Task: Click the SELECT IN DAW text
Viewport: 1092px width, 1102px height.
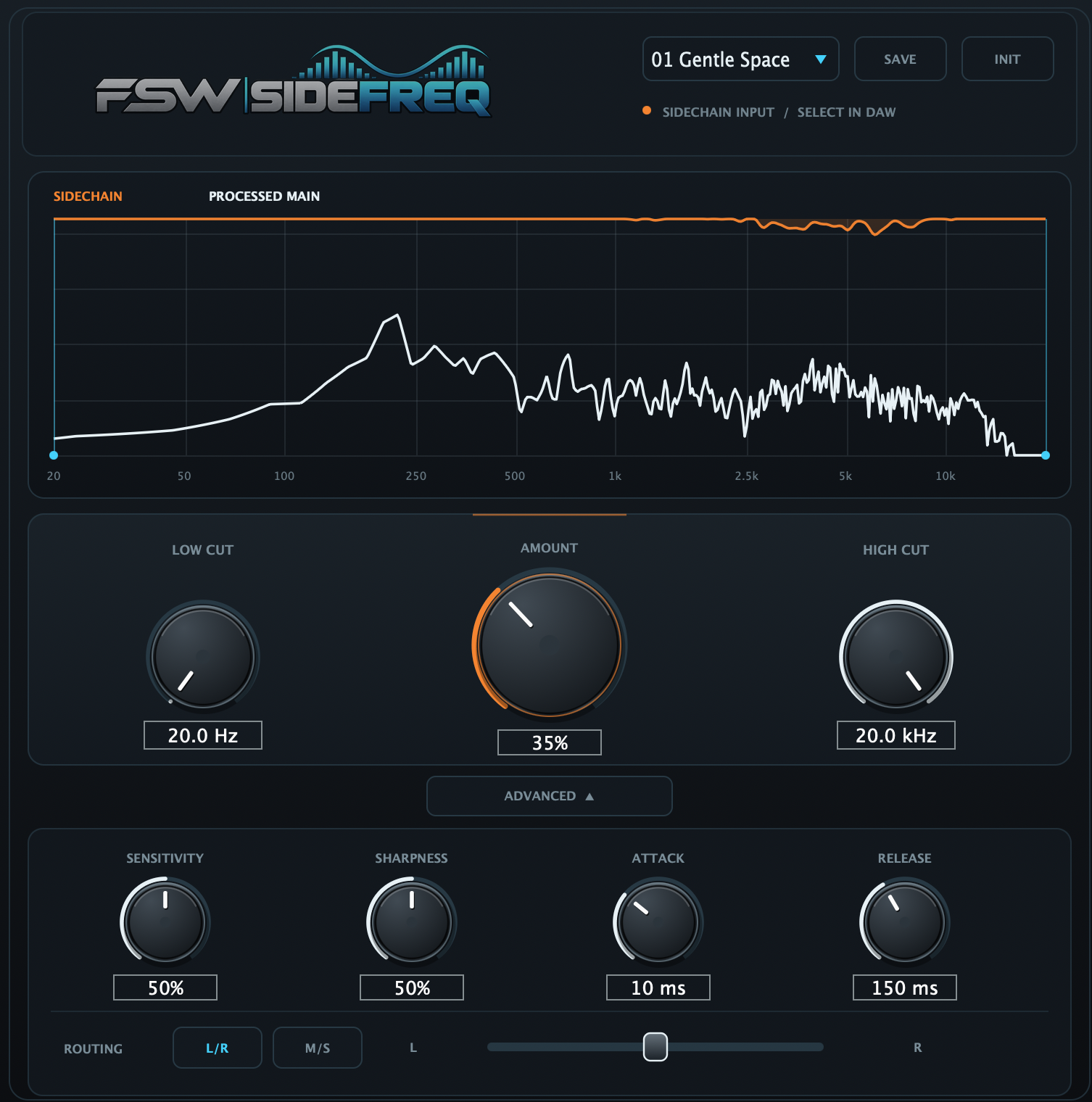Action: point(846,112)
